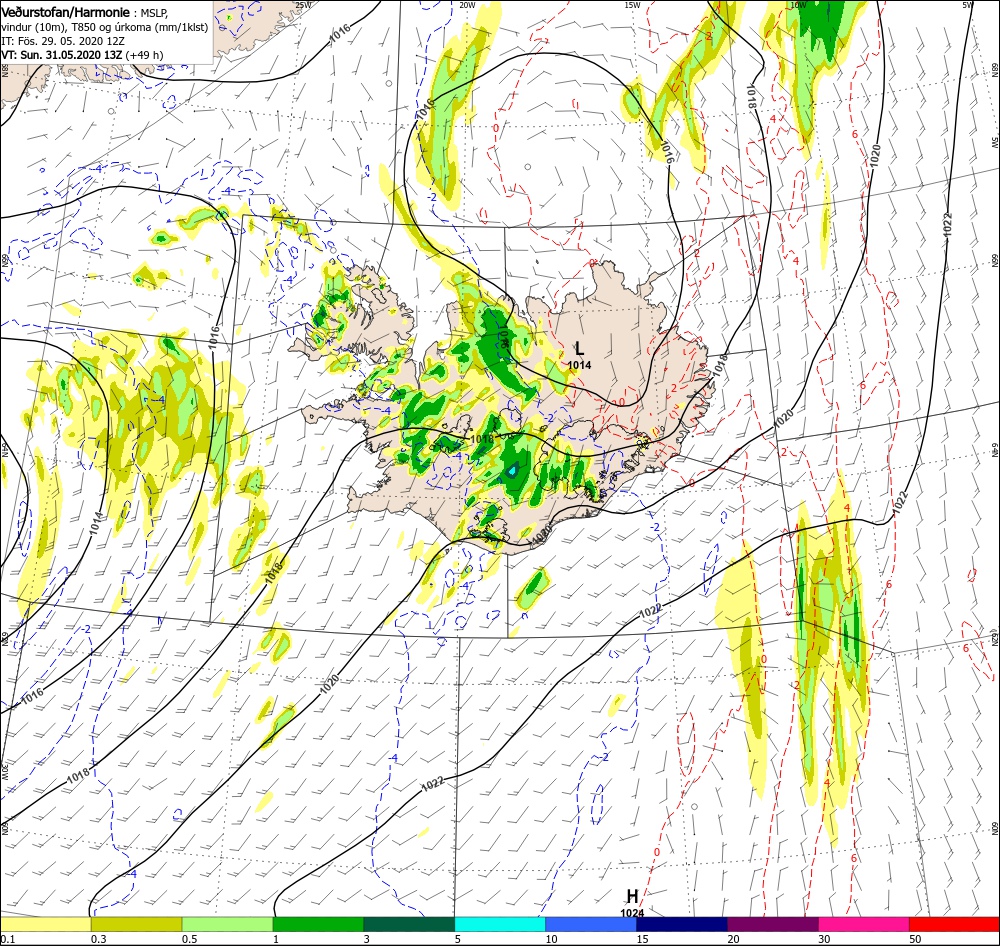Pick the blue 10–15 legend color block
This screenshot has width=1000, height=946.
click(x=591, y=924)
